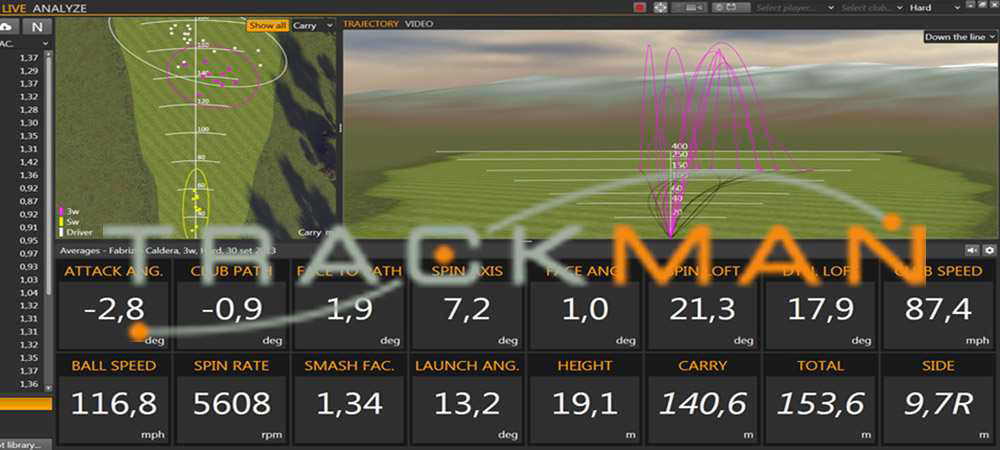Select the shot row with value 1,42

point(23,162)
